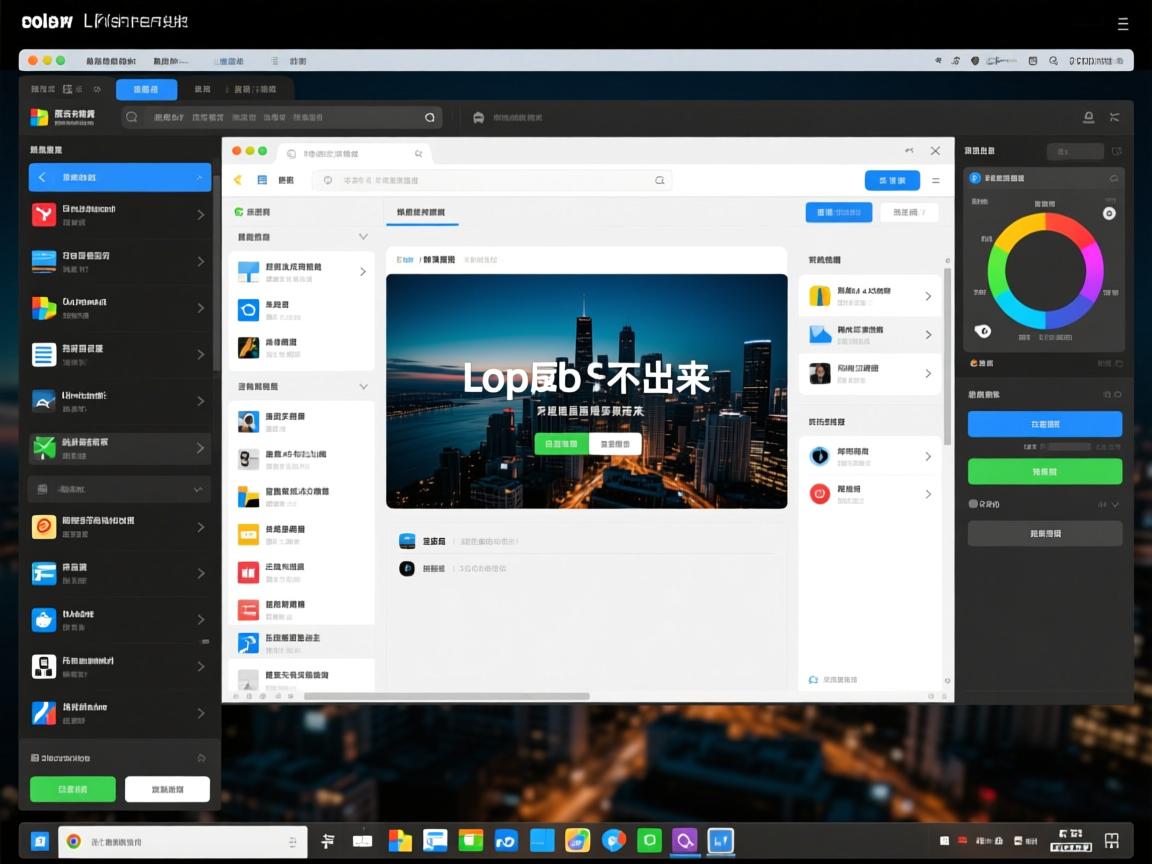Select the eyedropper tool below the color wheel
Viewport: 1152px width, 864px height.
pyautogui.click(x=982, y=331)
